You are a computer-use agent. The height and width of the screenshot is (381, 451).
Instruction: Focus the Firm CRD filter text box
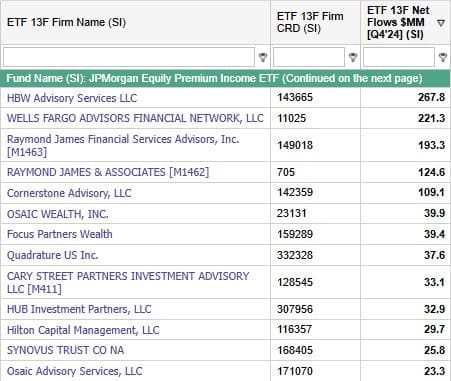pyautogui.click(x=309, y=57)
